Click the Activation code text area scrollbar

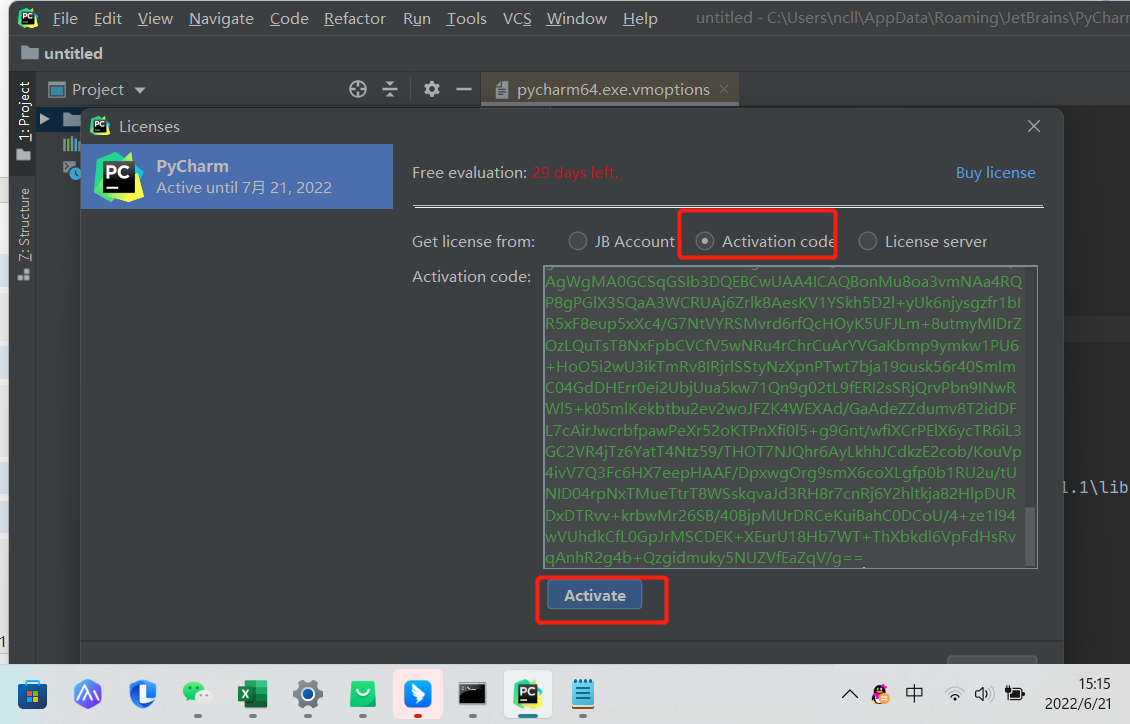tap(1031, 536)
